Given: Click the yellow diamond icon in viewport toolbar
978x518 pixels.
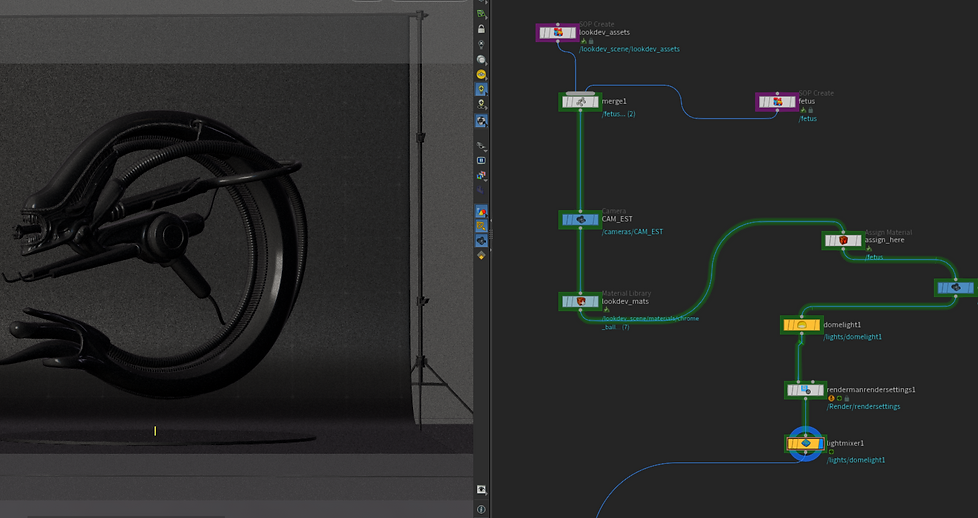Looking at the screenshot, I should point(481,255).
